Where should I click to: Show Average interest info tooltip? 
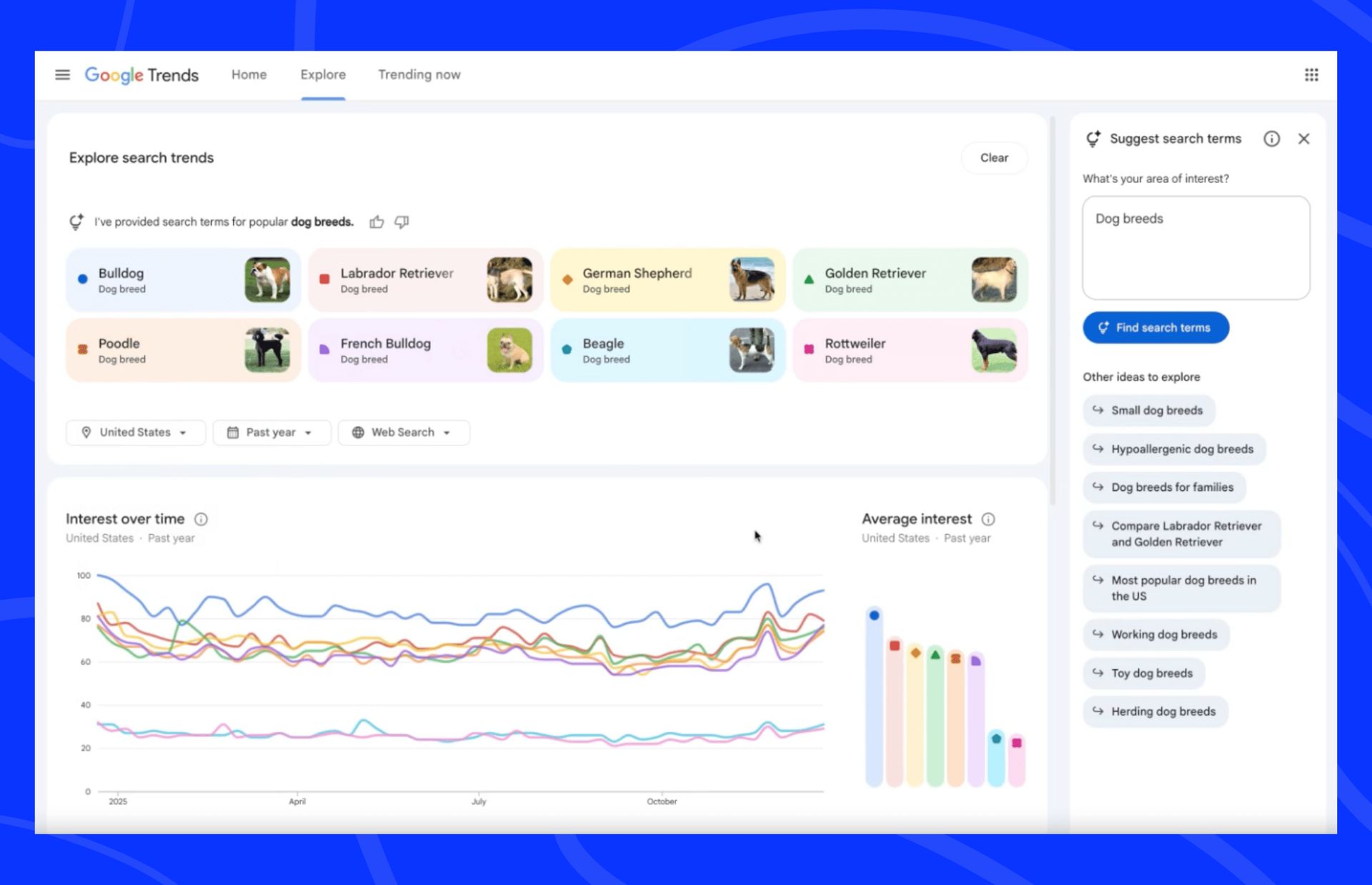click(988, 519)
